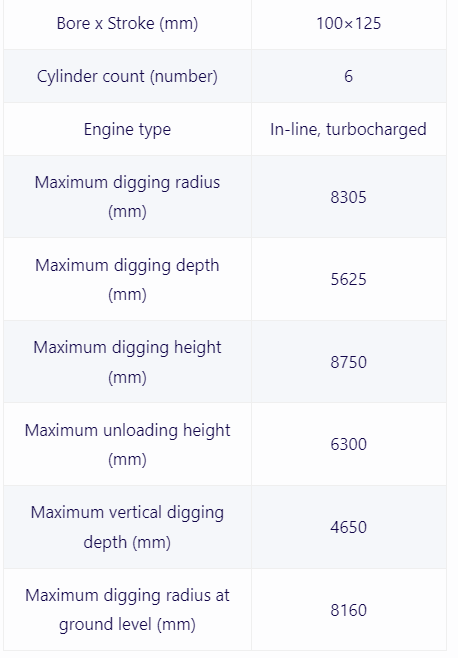Click the Cylinder count (number) label

(x=127, y=76)
